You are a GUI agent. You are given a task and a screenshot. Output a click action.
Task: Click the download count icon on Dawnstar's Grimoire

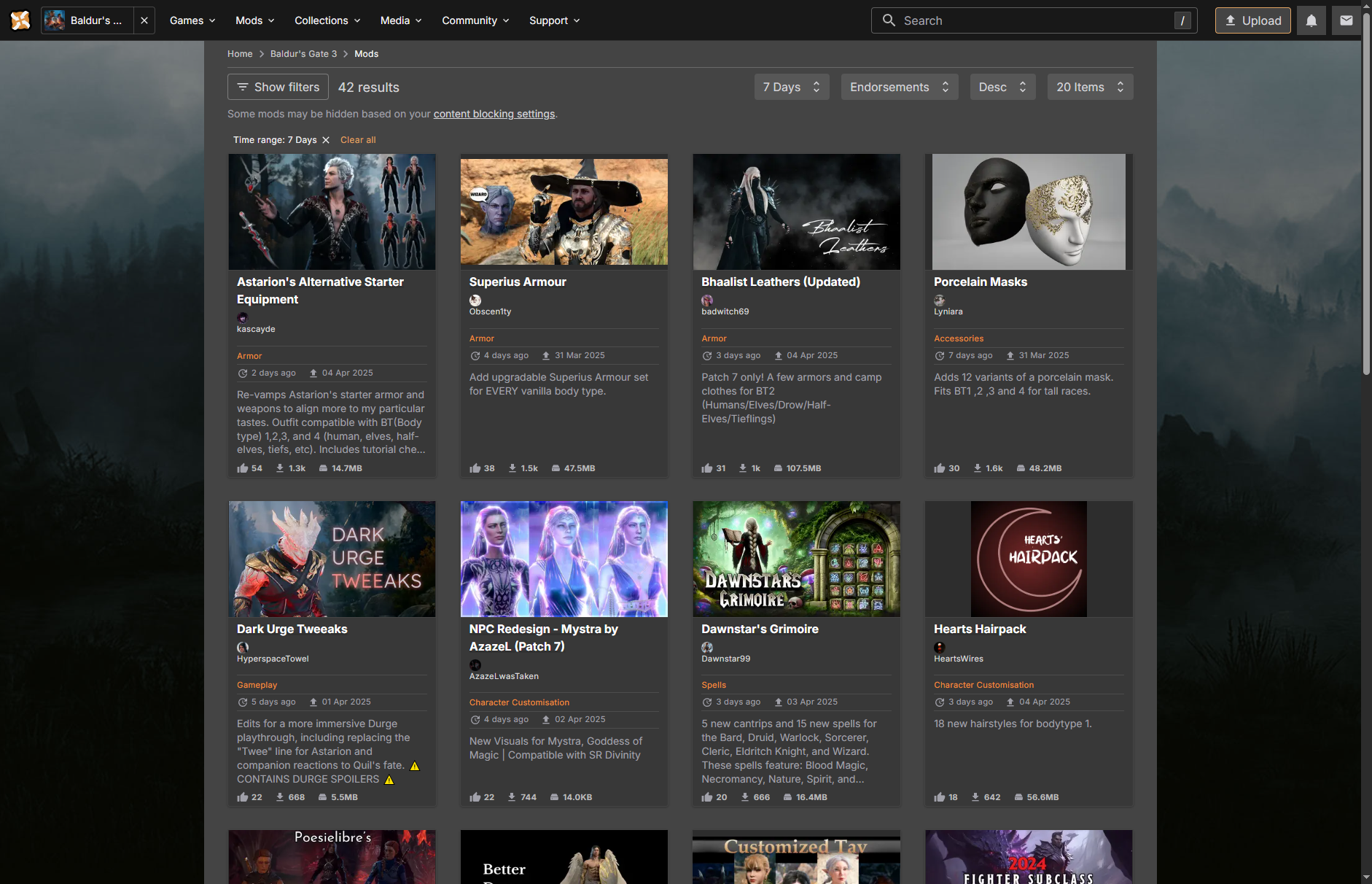(745, 797)
